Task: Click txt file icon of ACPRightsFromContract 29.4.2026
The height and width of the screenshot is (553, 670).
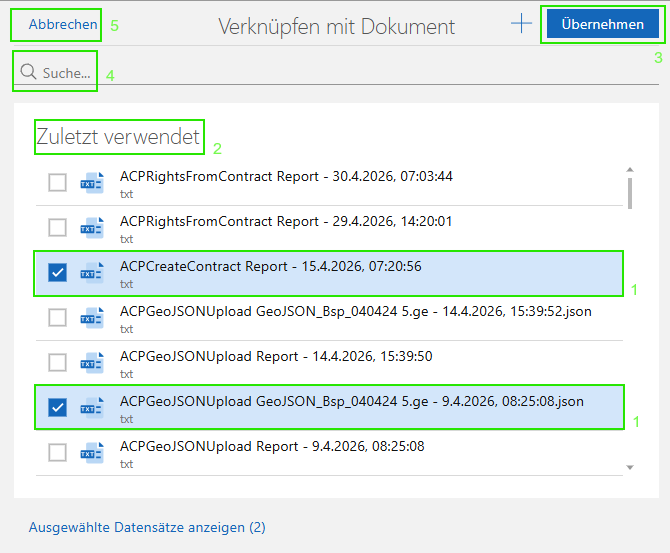Action: click(x=92, y=227)
